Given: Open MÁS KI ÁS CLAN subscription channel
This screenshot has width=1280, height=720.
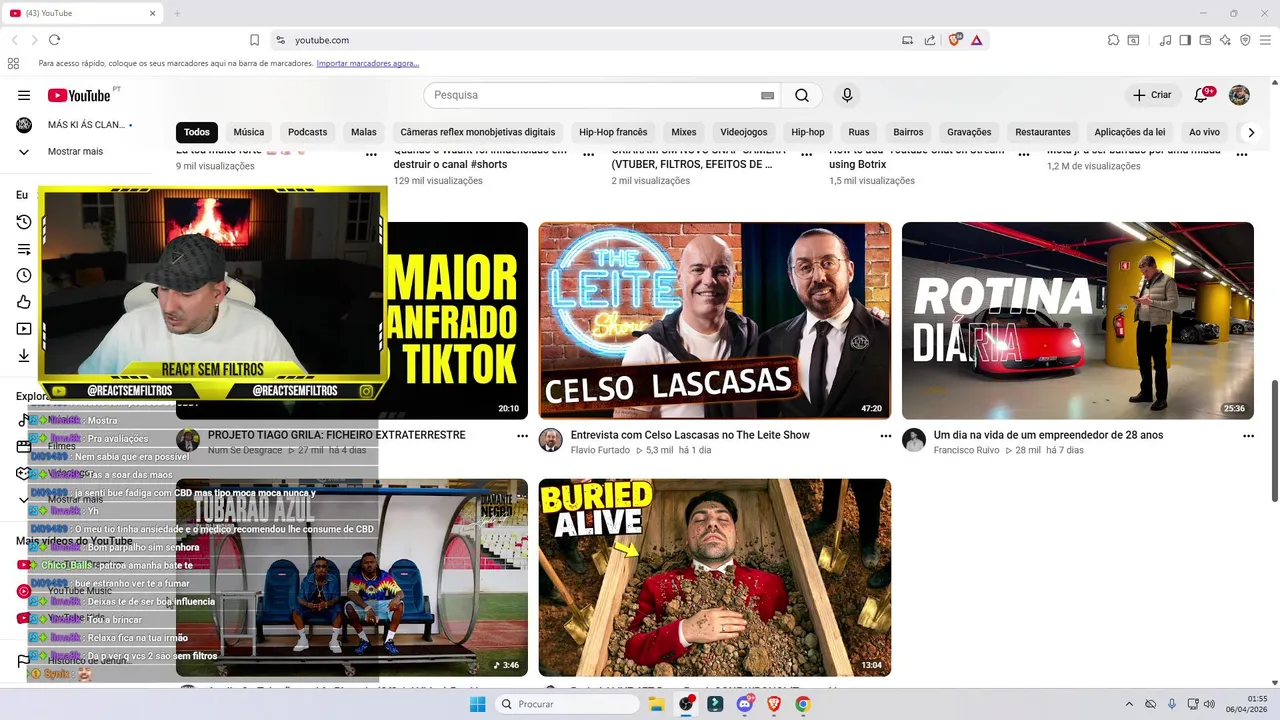Looking at the screenshot, I should [x=76, y=125].
